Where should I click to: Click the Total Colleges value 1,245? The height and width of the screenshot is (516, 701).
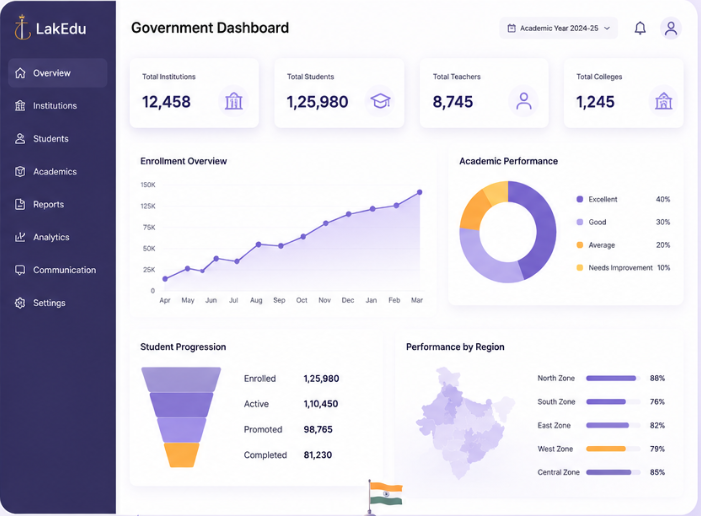tap(595, 102)
